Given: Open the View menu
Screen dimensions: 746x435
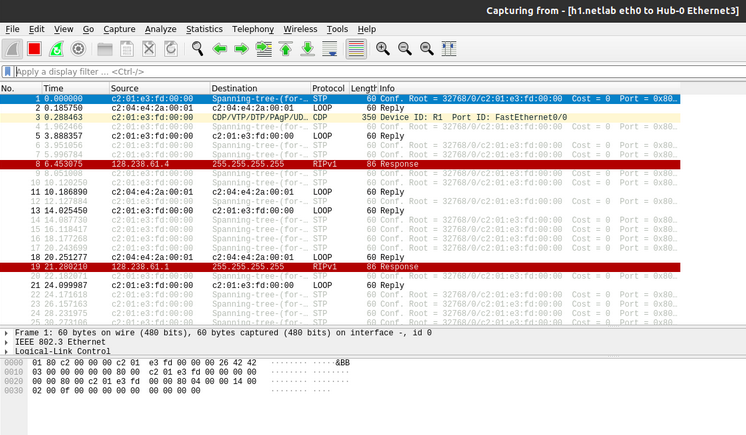Looking at the screenshot, I should (x=63, y=29).
